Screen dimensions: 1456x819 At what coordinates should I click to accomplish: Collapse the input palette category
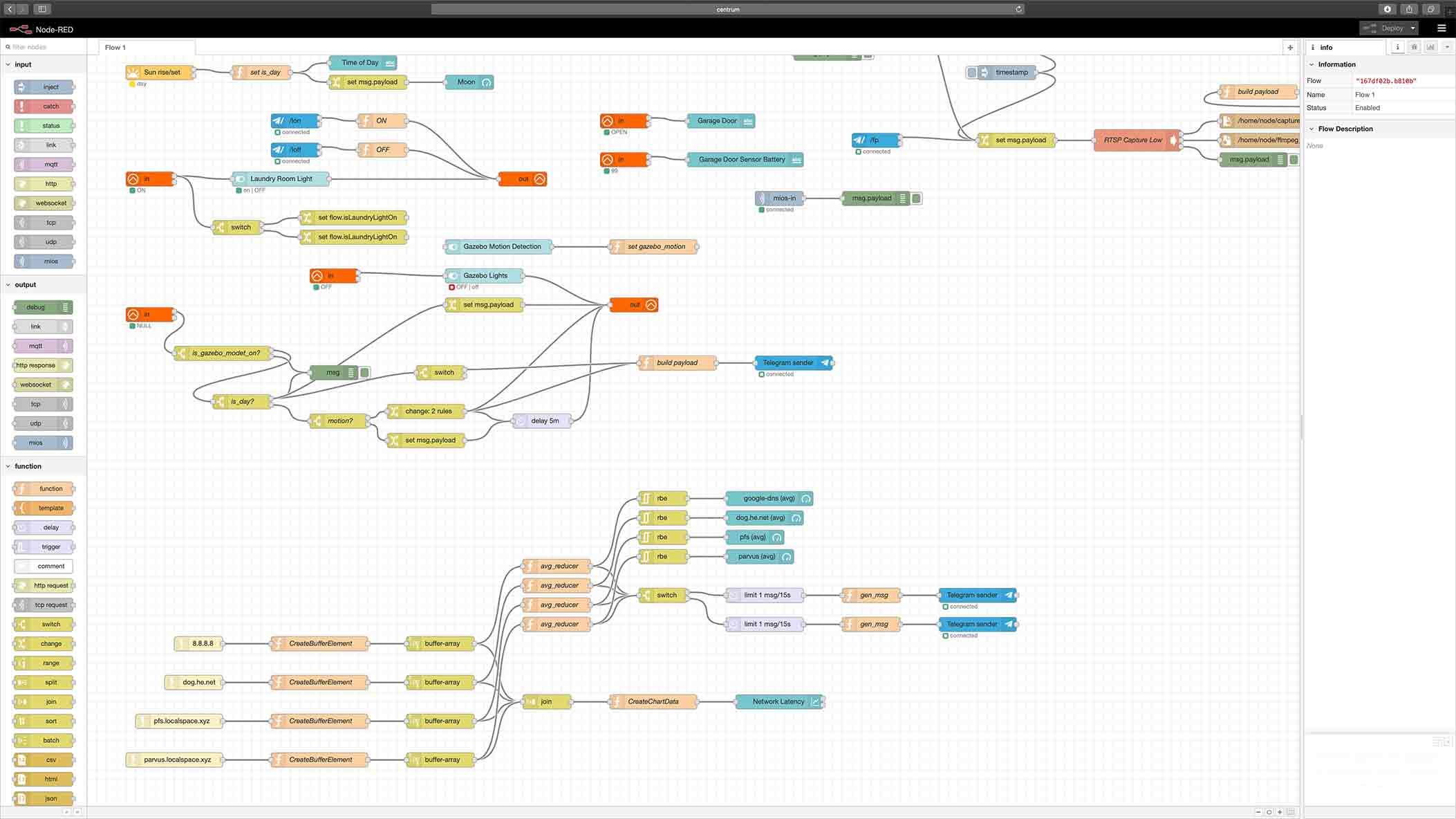(43, 64)
